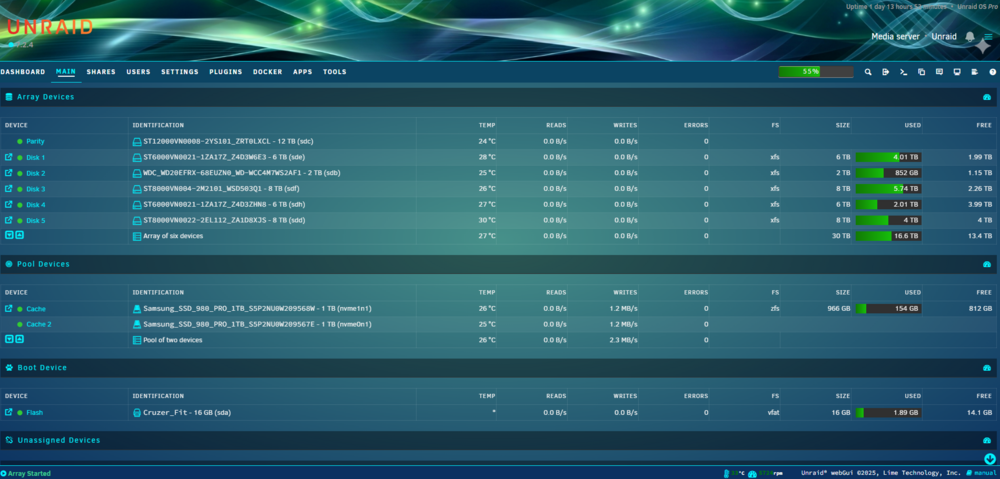The height and width of the screenshot is (479, 1000).
Task: Click the logout icon in the top toolbar
Action: point(886,72)
